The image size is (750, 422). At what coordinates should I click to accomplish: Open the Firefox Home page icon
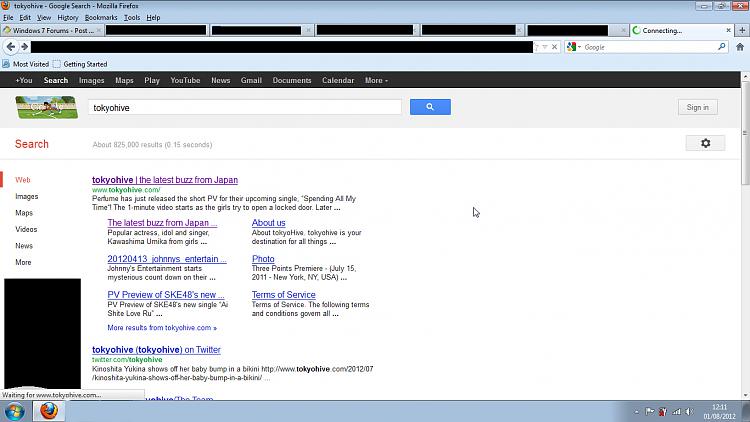[x=740, y=47]
